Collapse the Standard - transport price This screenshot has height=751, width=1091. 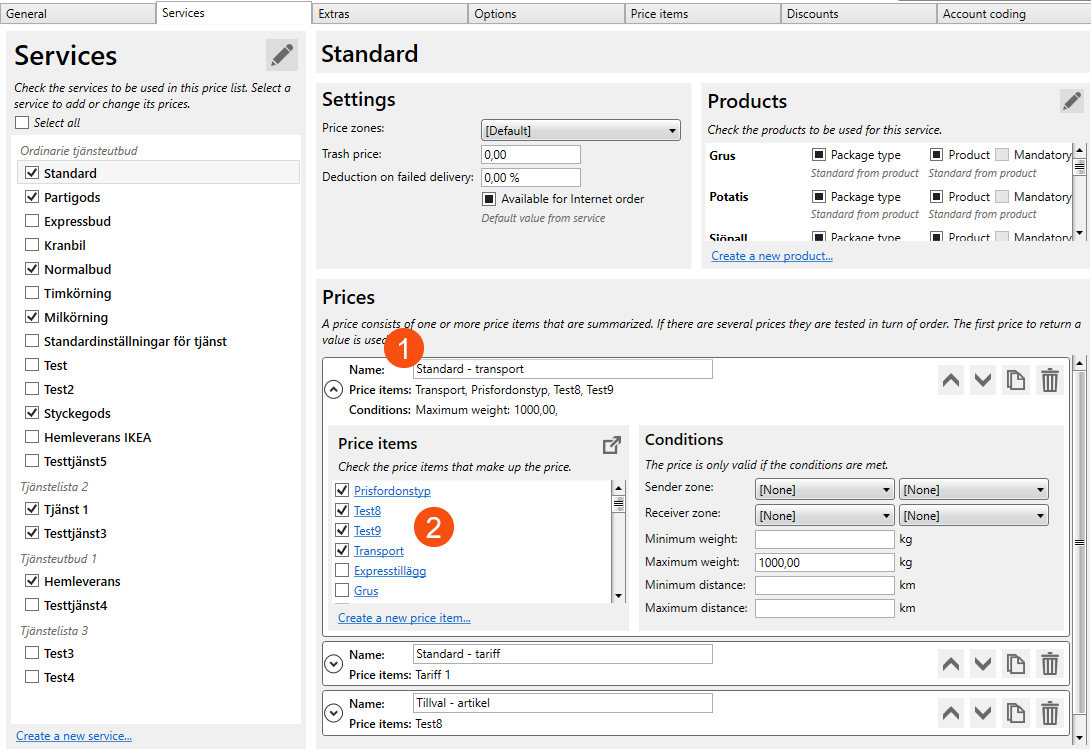(x=334, y=389)
